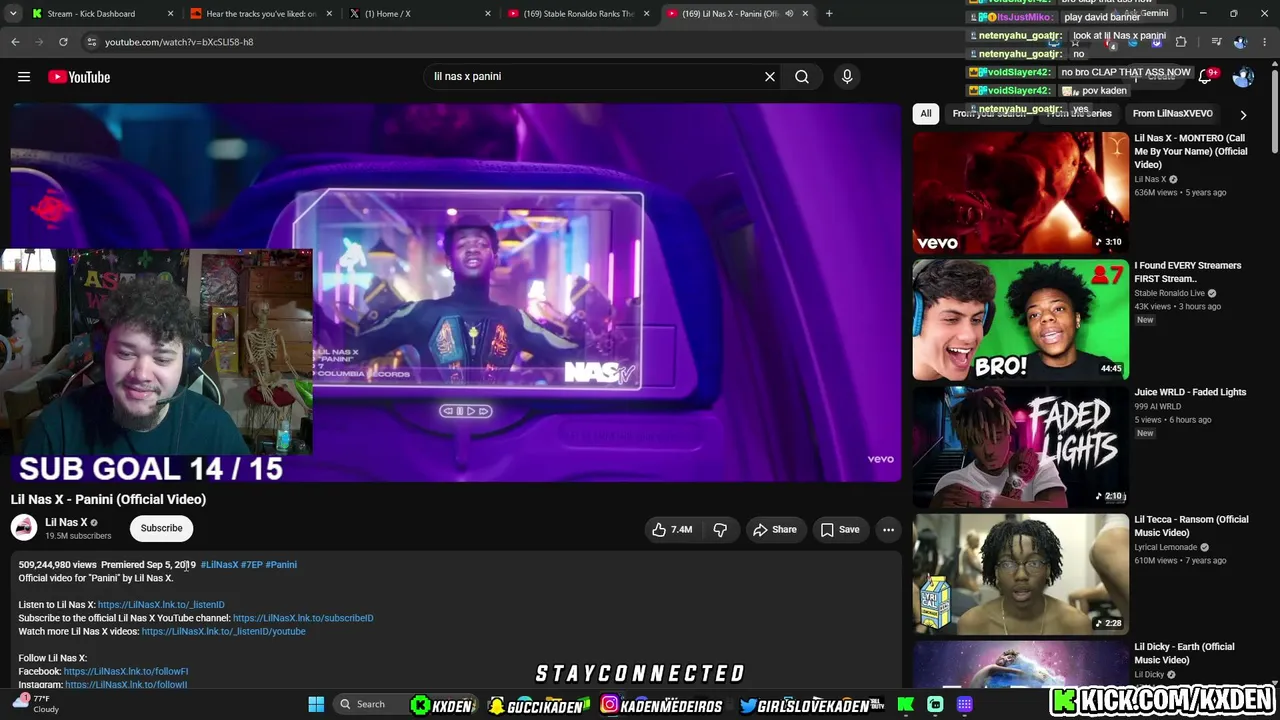Like the Panini video
The height and width of the screenshot is (720, 1280).
[672, 530]
